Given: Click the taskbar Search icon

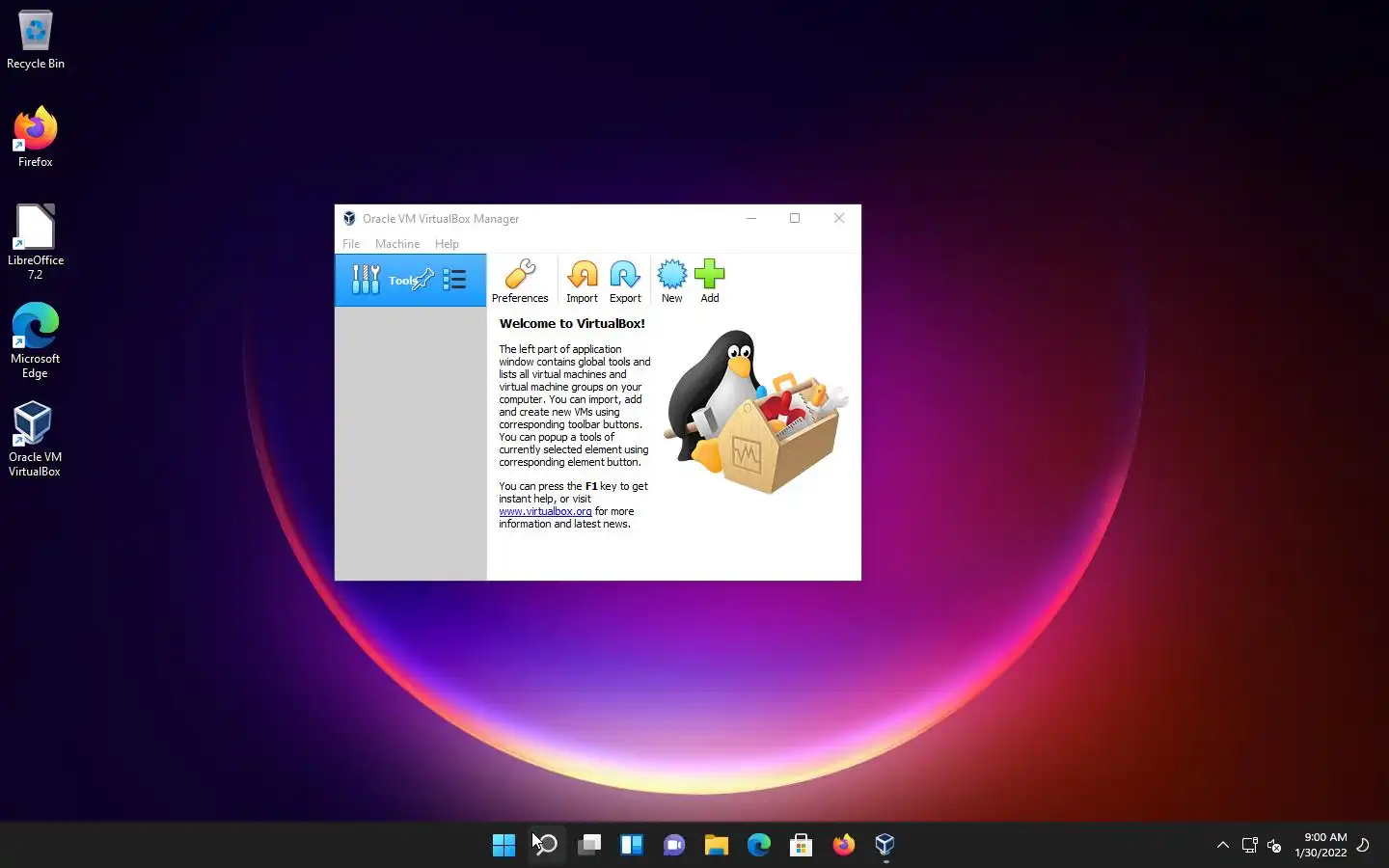Looking at the screenshot, I should 546,845.
